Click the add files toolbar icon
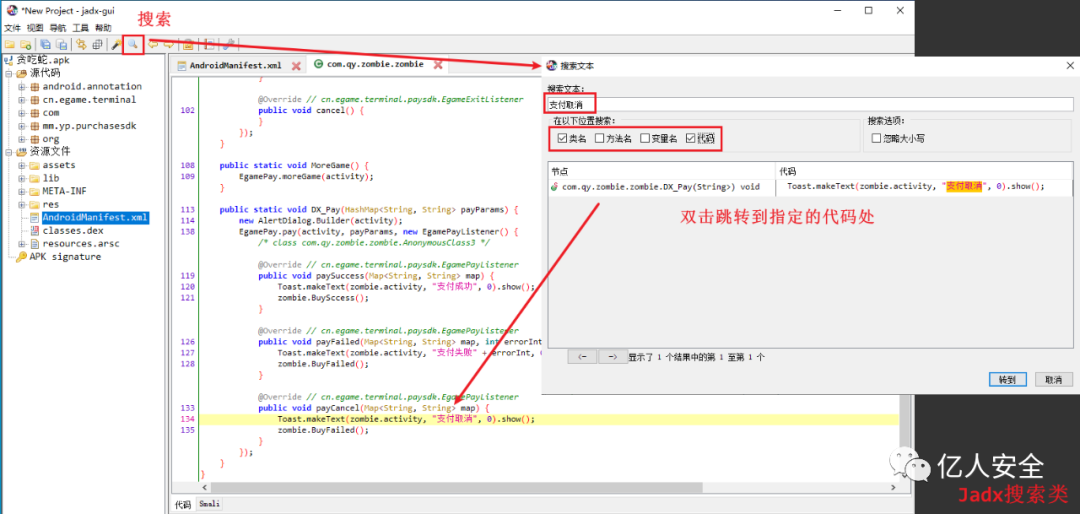This screenshot has height=514, width=1080. point(25,45)
